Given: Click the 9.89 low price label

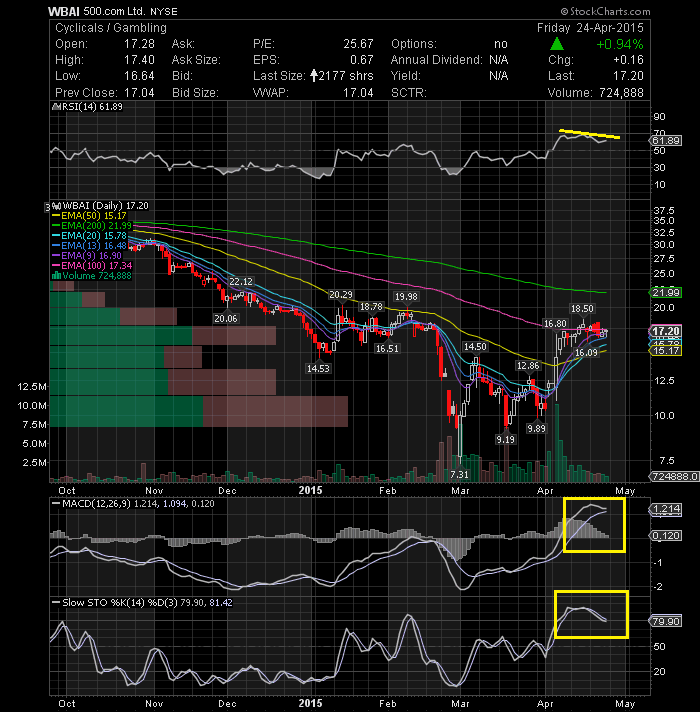Looking at the screenshot, I should point(536,428).
